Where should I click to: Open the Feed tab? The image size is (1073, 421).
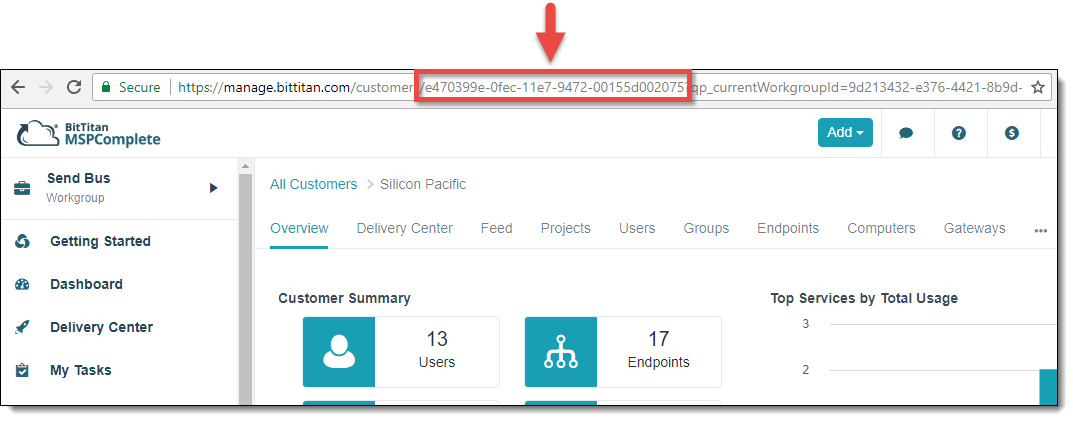(496, 229)
